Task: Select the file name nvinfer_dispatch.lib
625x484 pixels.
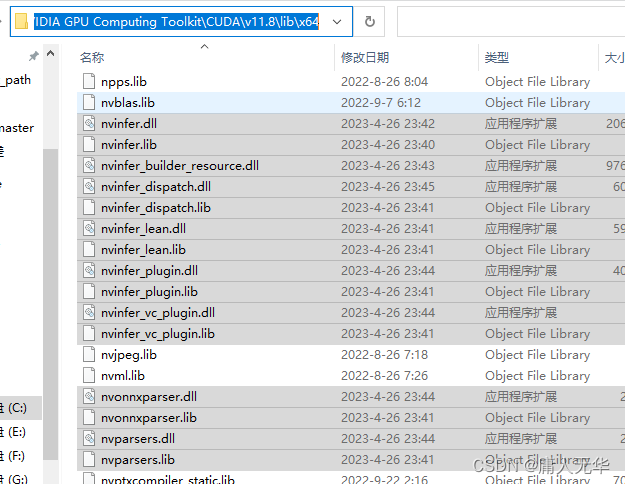Action: coord(156,208)
